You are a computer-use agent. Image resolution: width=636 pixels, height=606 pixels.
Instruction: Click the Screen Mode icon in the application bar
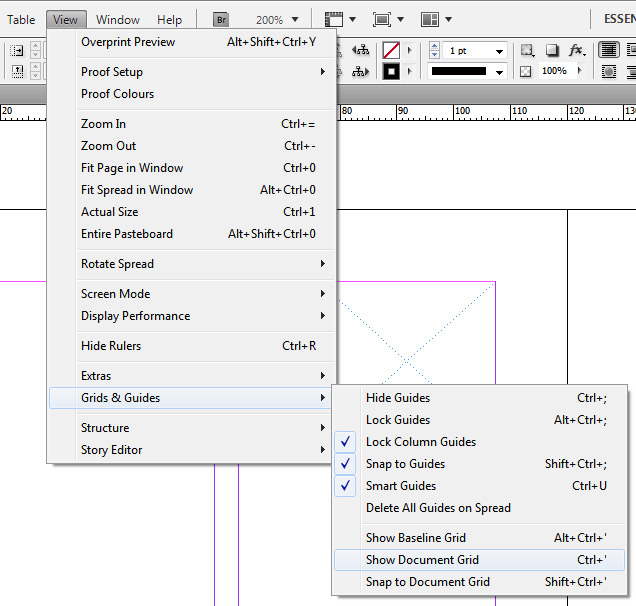click(x=382, y=19)
